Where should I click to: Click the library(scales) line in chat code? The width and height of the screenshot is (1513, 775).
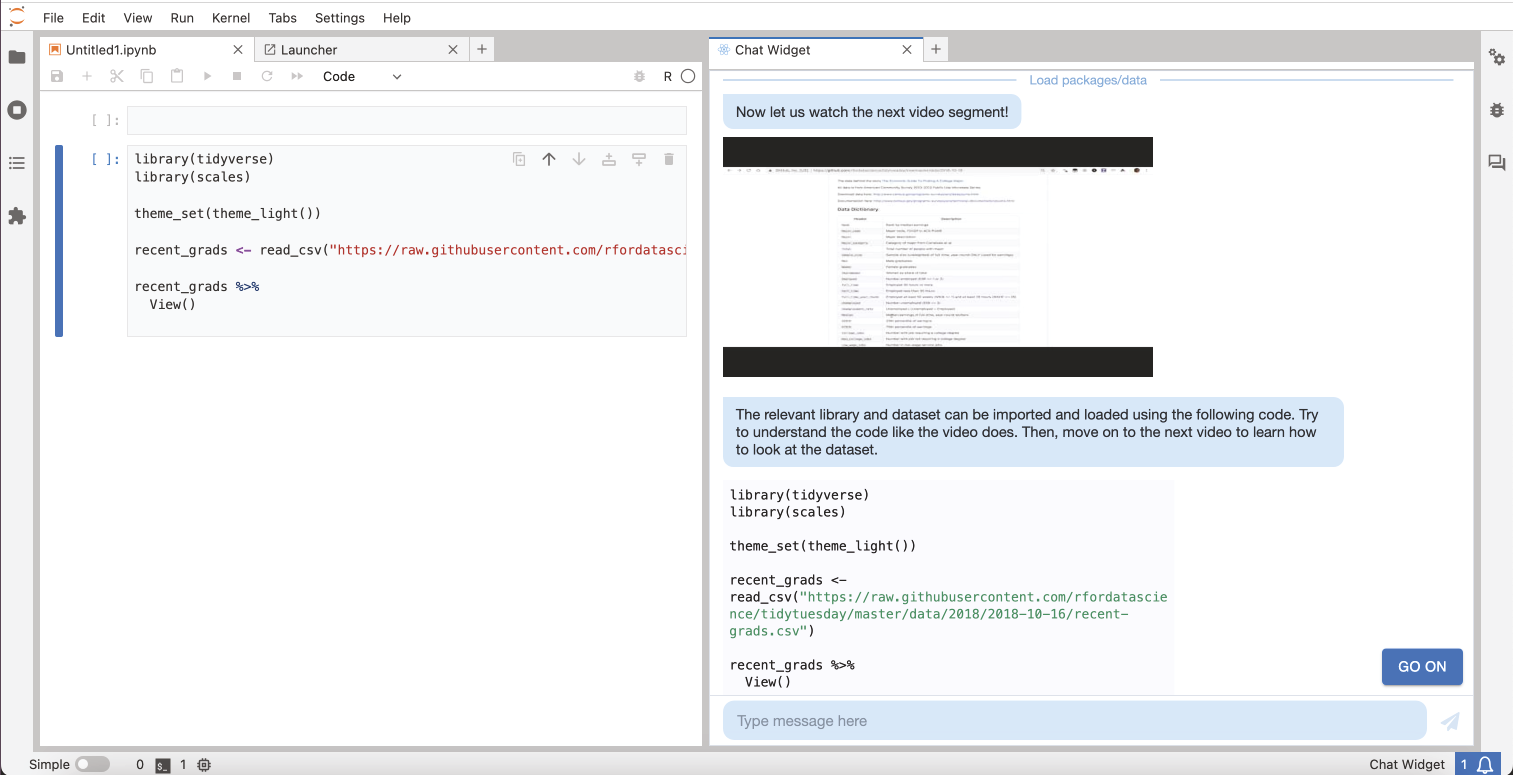pos(788,512)
